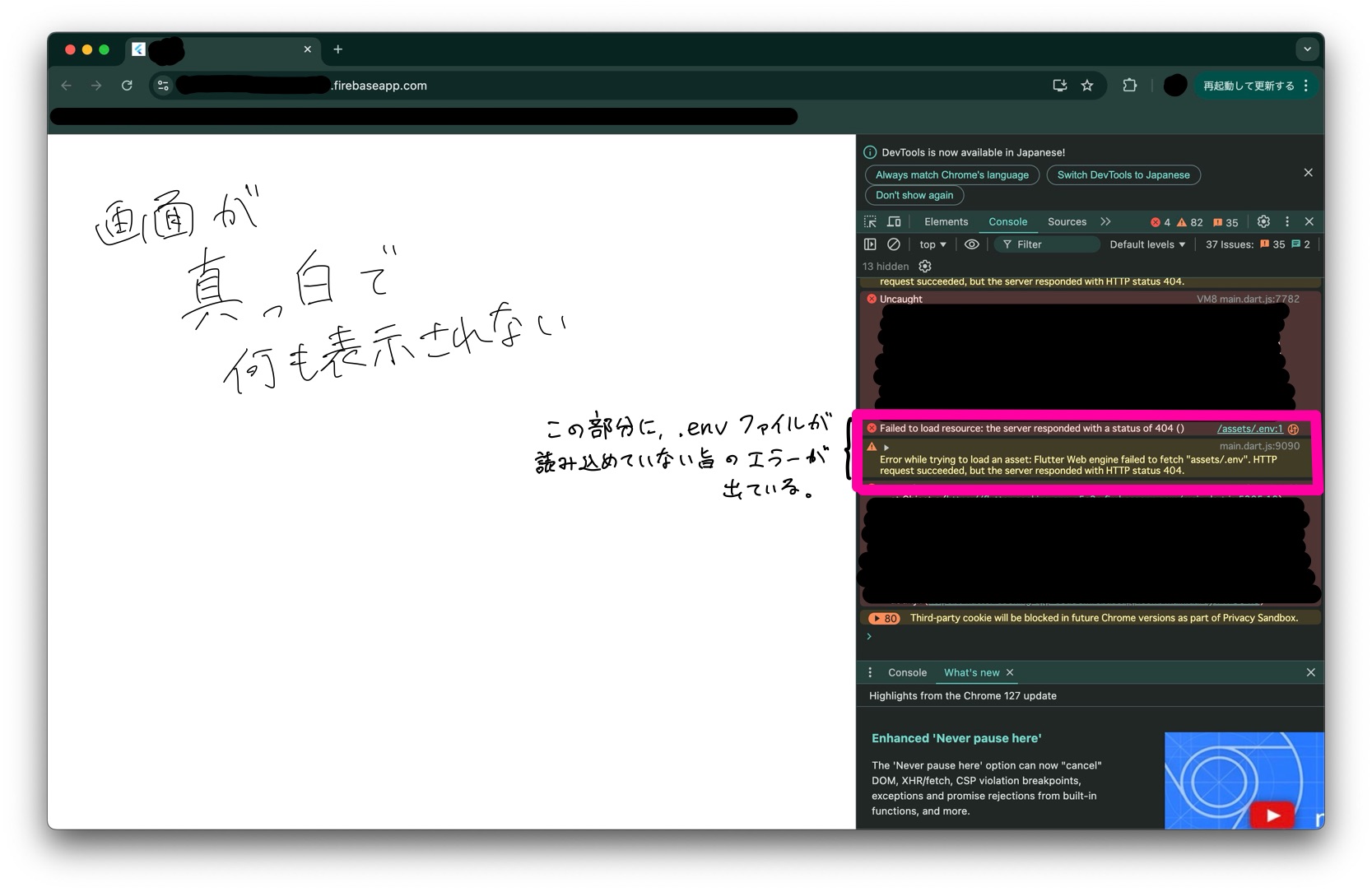Open the /assets/.env:1 source link

click(x=1249, y=429)
